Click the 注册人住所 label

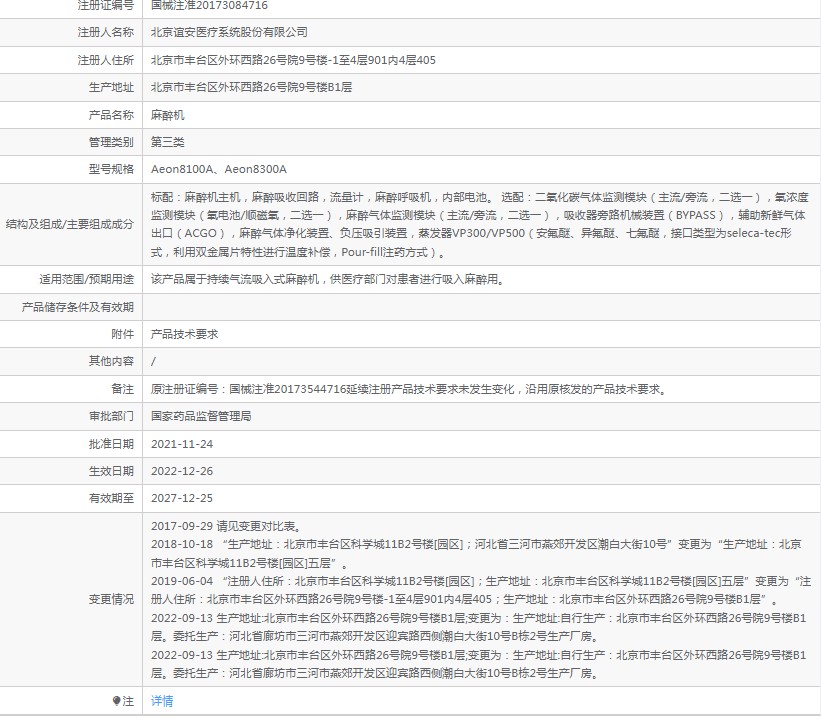(x=106, y=60)
